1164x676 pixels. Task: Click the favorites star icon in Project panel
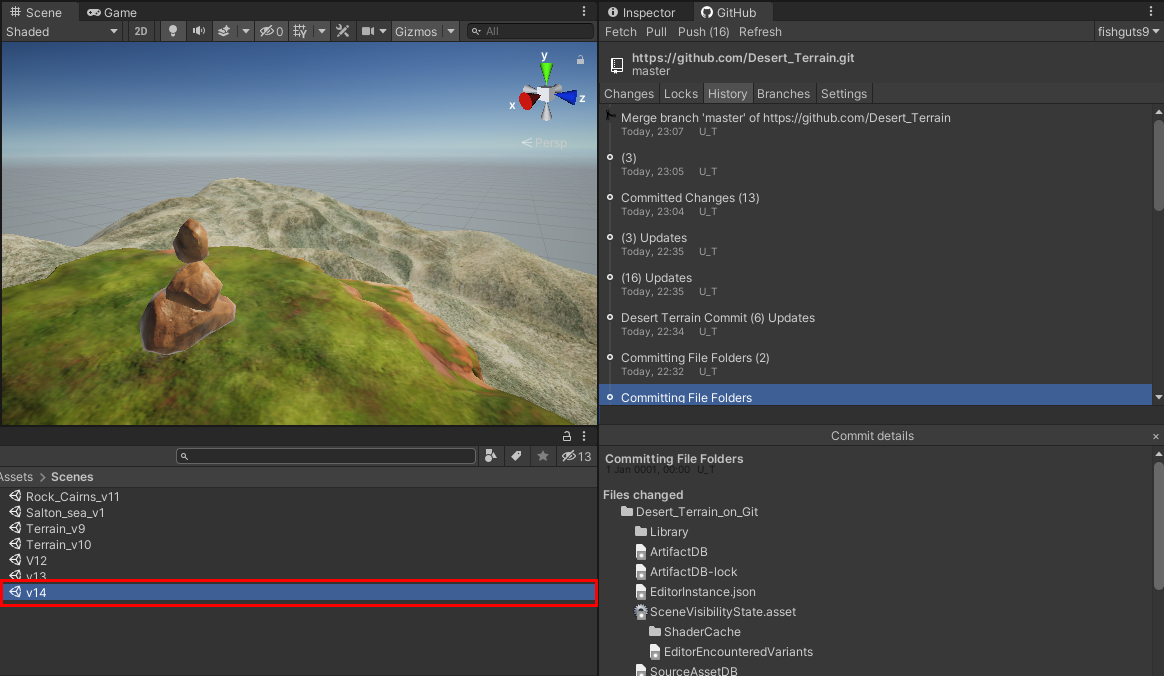(x=542, y=456)
